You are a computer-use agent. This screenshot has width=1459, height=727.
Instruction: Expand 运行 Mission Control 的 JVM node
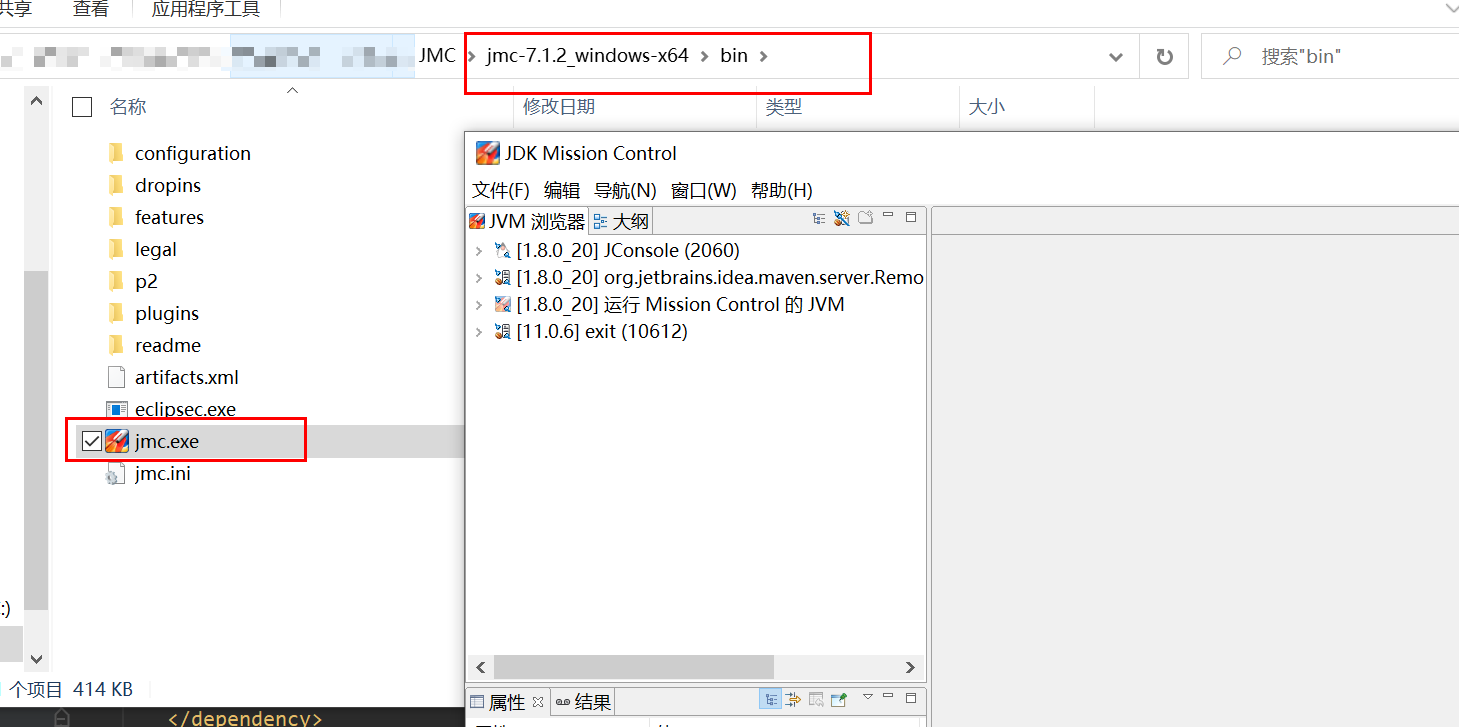coord(479,305)
